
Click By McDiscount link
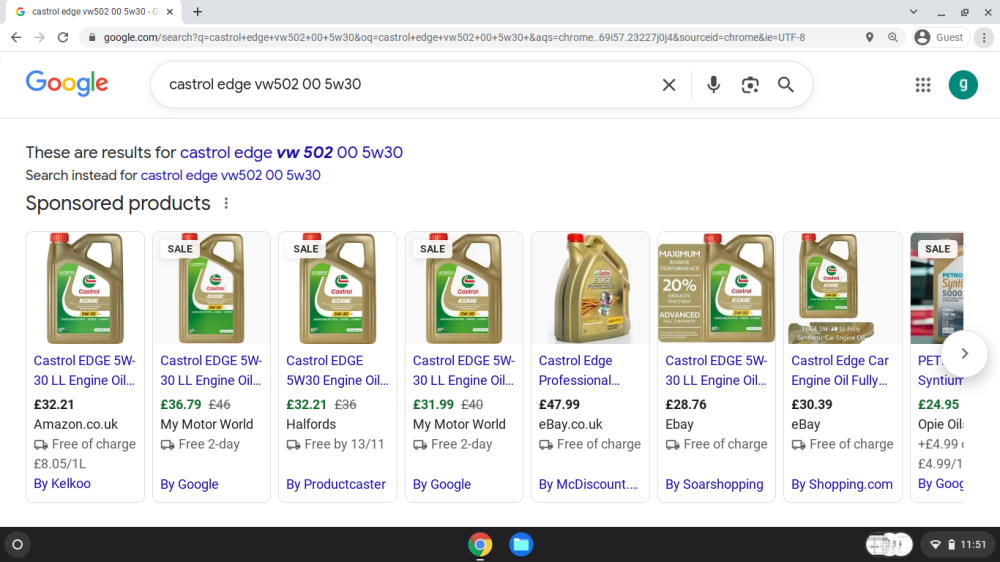588,484
